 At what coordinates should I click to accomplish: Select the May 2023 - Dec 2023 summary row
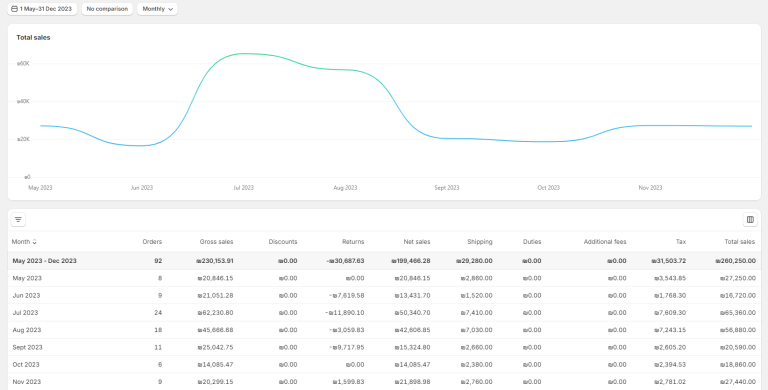(384, 261)
